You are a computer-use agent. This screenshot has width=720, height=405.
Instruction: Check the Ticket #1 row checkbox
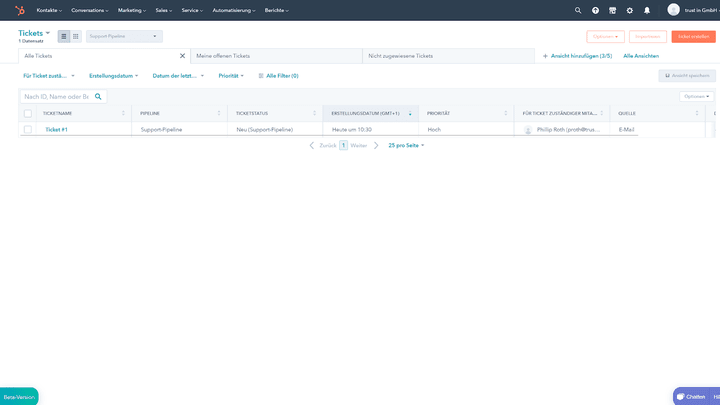[x=28, y=129]
